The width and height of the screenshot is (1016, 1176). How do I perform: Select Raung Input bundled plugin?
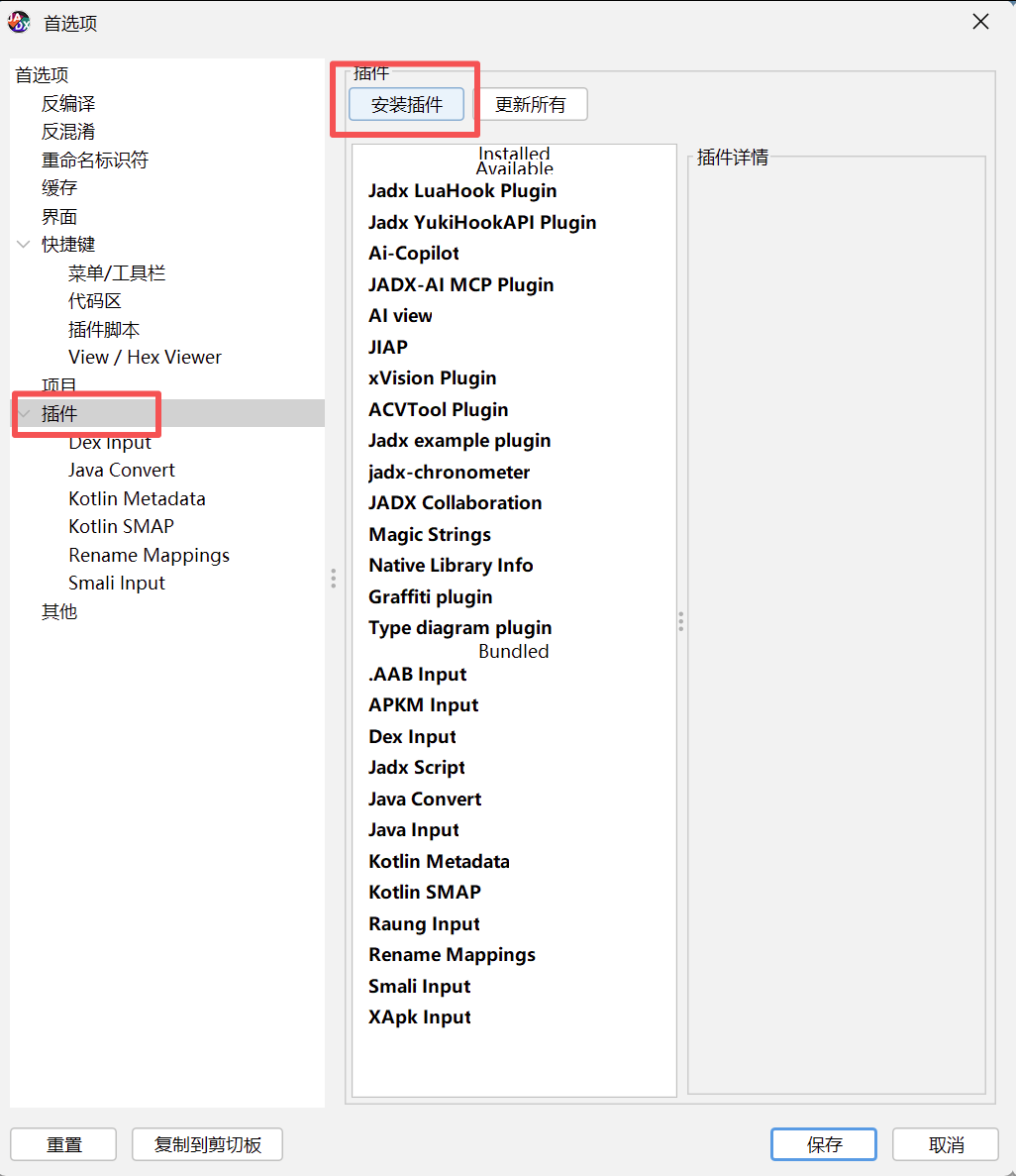pos(424,924)
